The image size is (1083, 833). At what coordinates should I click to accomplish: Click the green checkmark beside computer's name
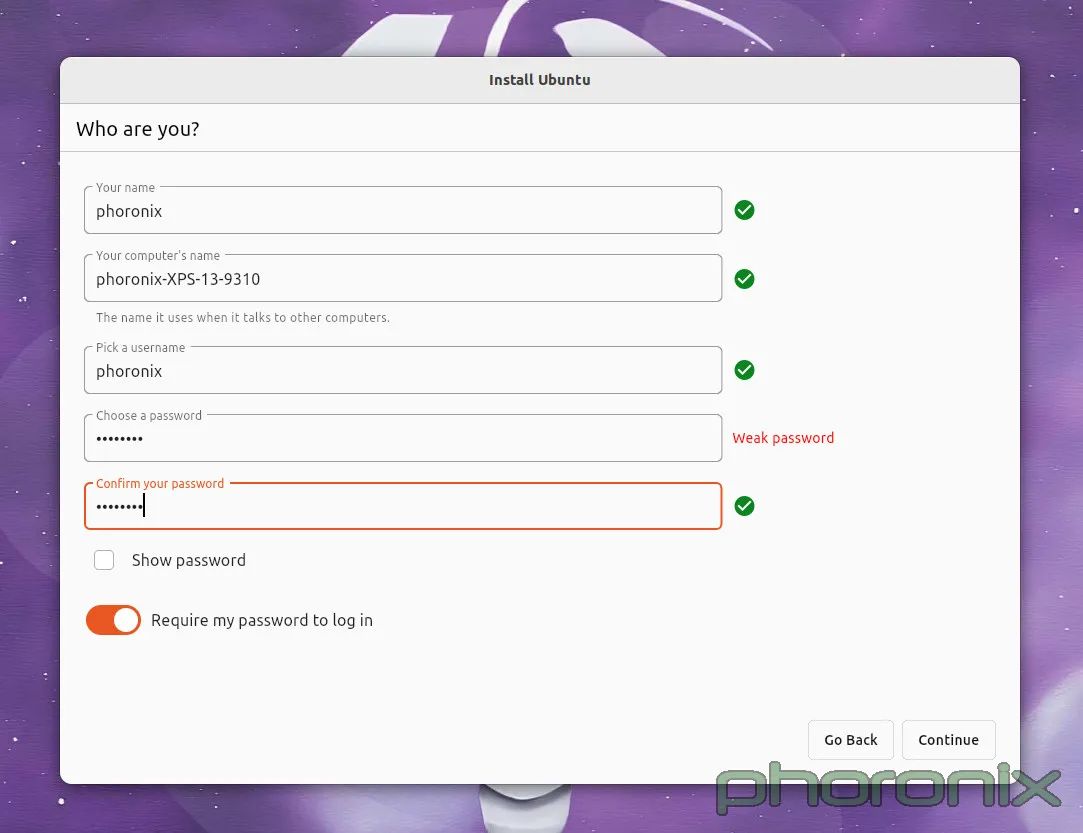pos(744,279)
